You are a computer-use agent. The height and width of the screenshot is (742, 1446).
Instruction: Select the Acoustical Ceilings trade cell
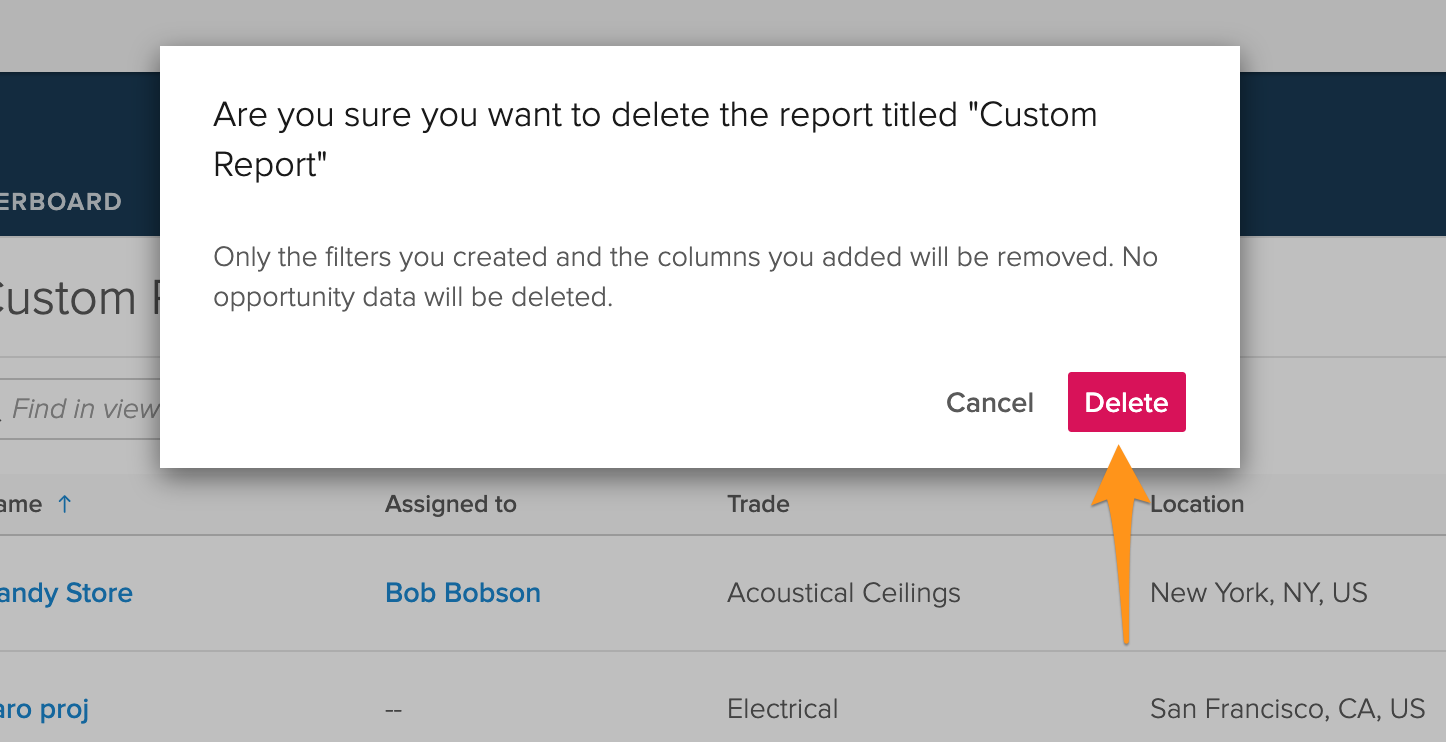coord(843,593)
